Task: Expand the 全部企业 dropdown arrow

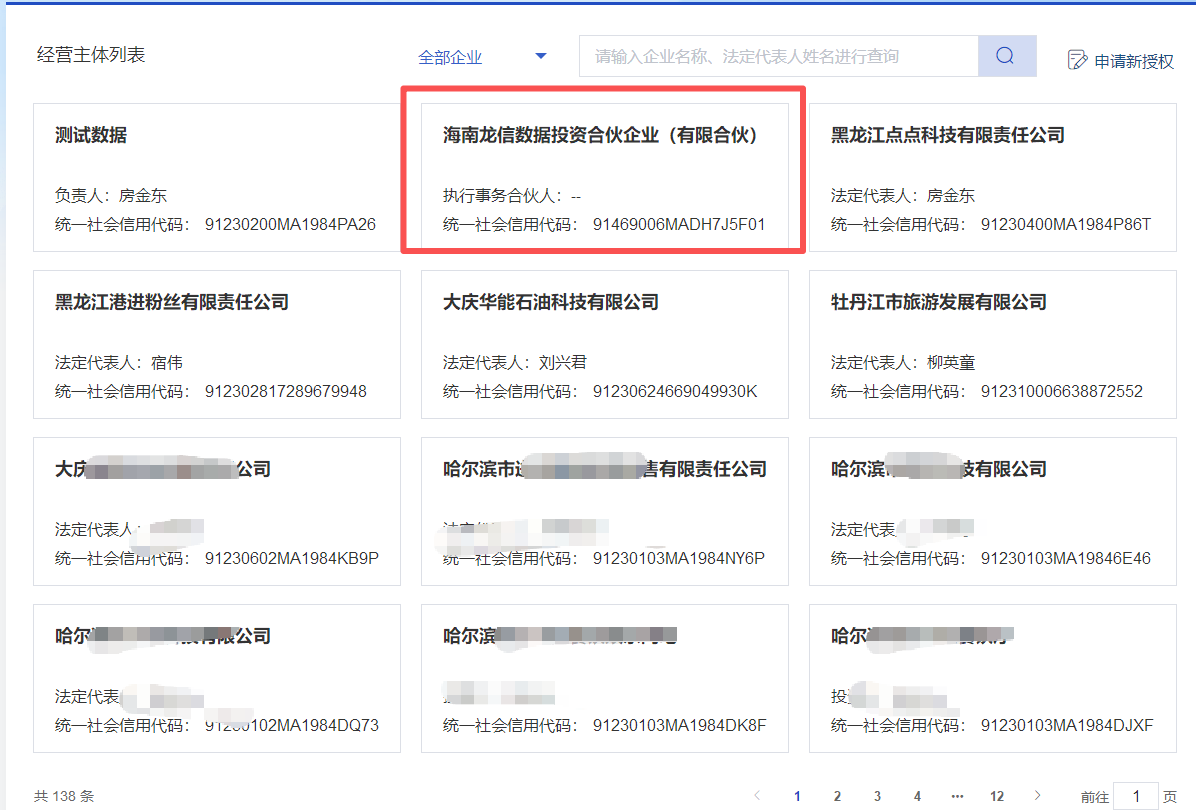Action: tap(541, 57)
